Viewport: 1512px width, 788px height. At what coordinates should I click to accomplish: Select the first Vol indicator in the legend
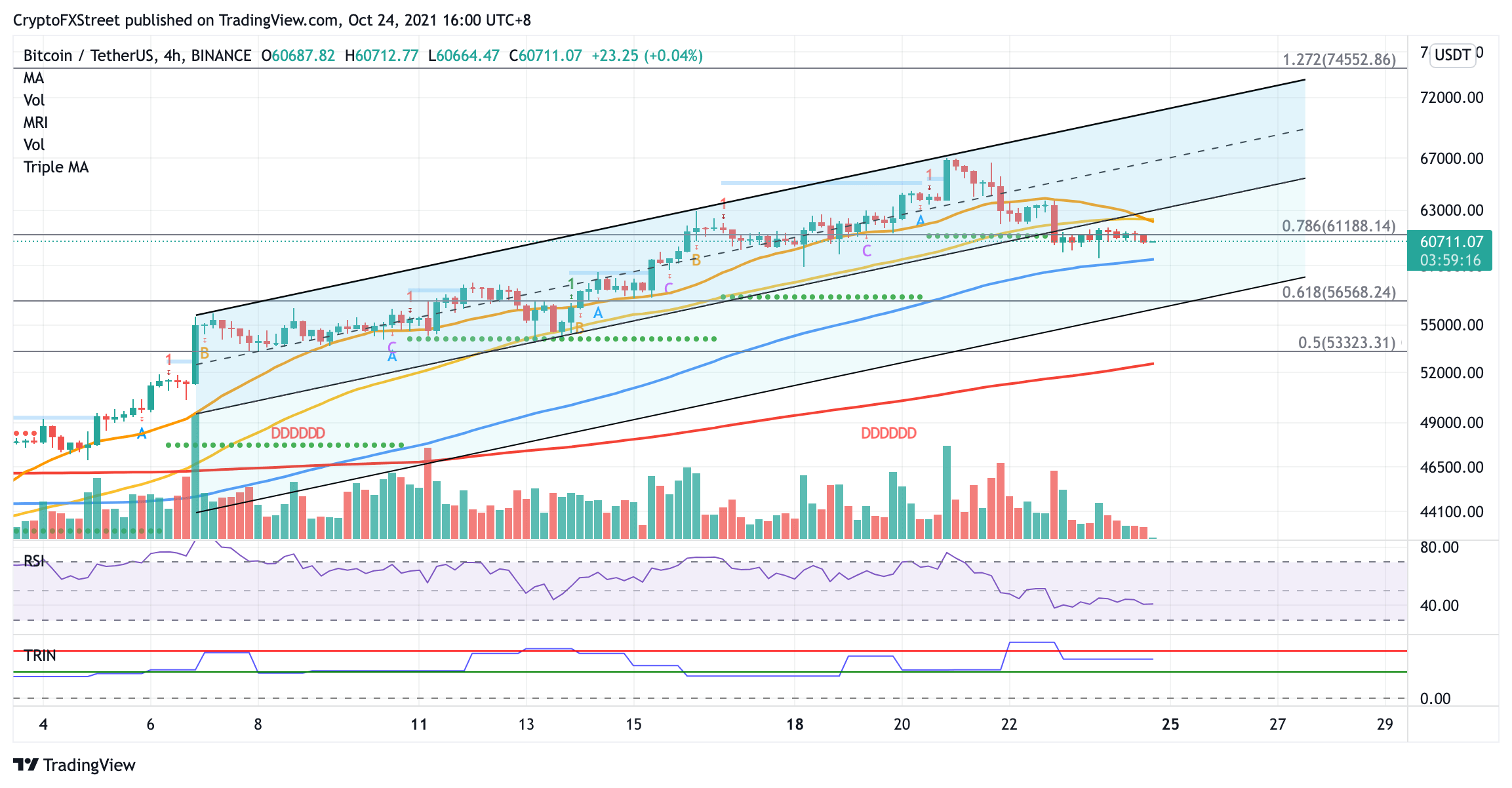33,100
